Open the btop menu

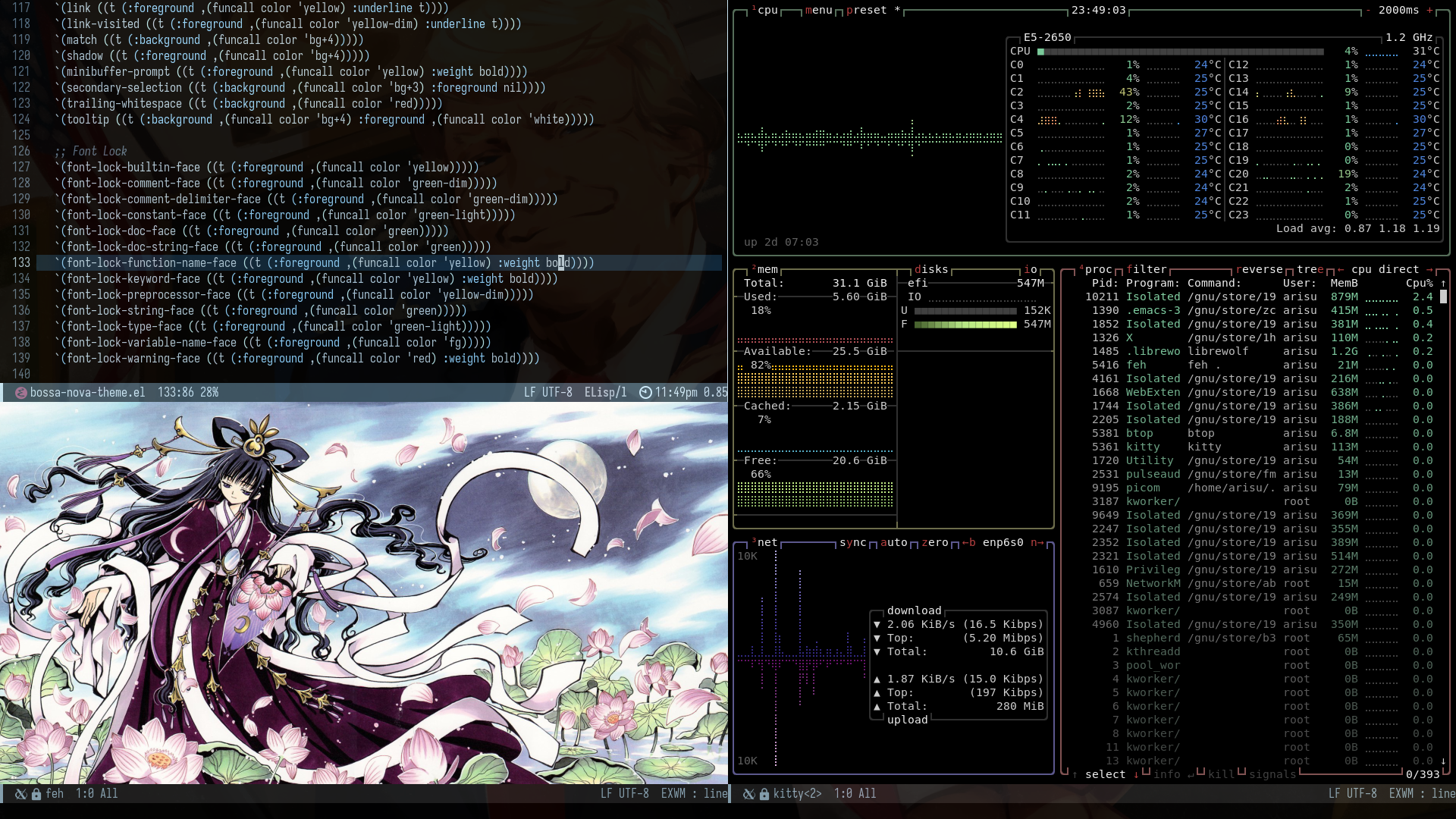(x=818, y=11)
